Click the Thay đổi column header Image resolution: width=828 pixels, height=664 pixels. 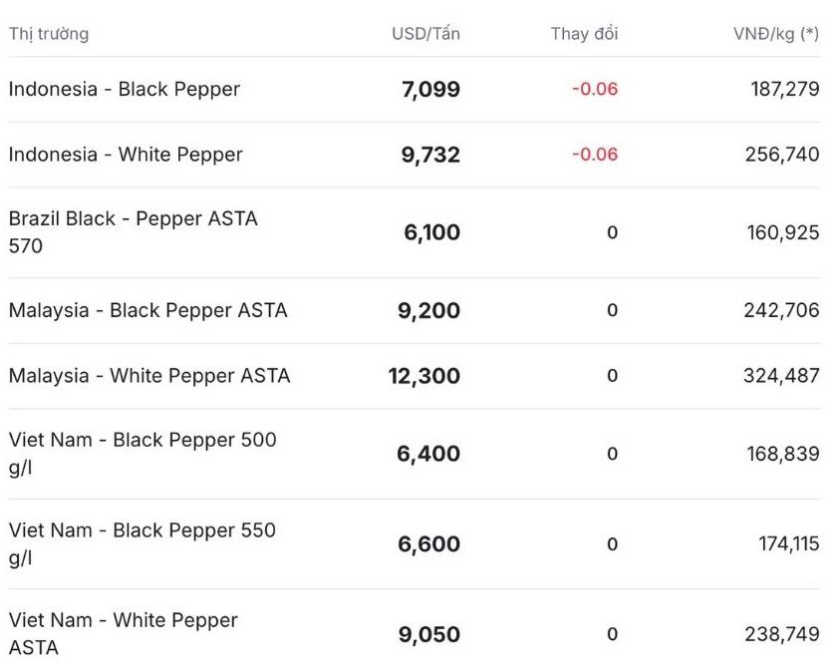pos(584,34)
